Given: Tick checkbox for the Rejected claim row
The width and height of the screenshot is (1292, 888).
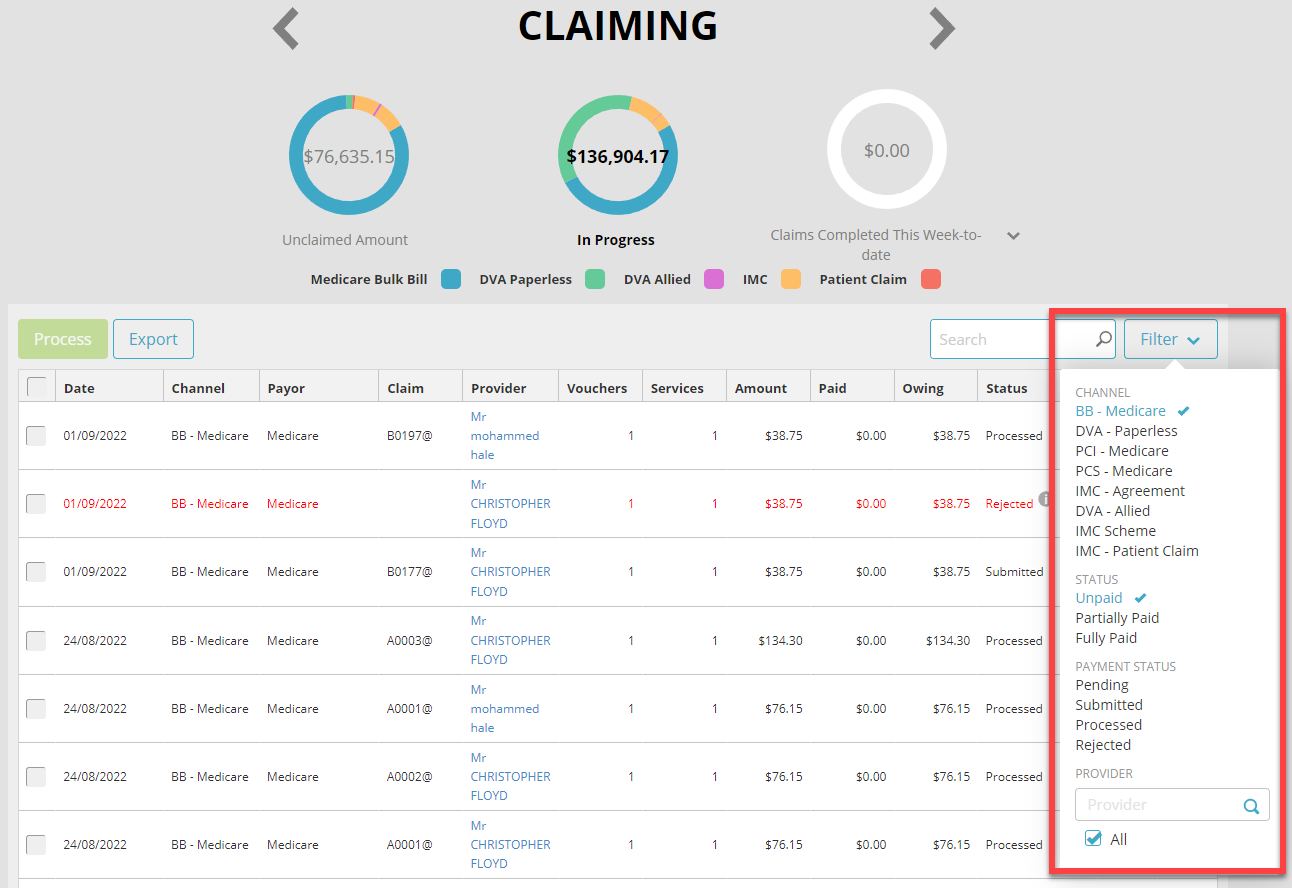Looking at the screenshot, I should (36, 504).
